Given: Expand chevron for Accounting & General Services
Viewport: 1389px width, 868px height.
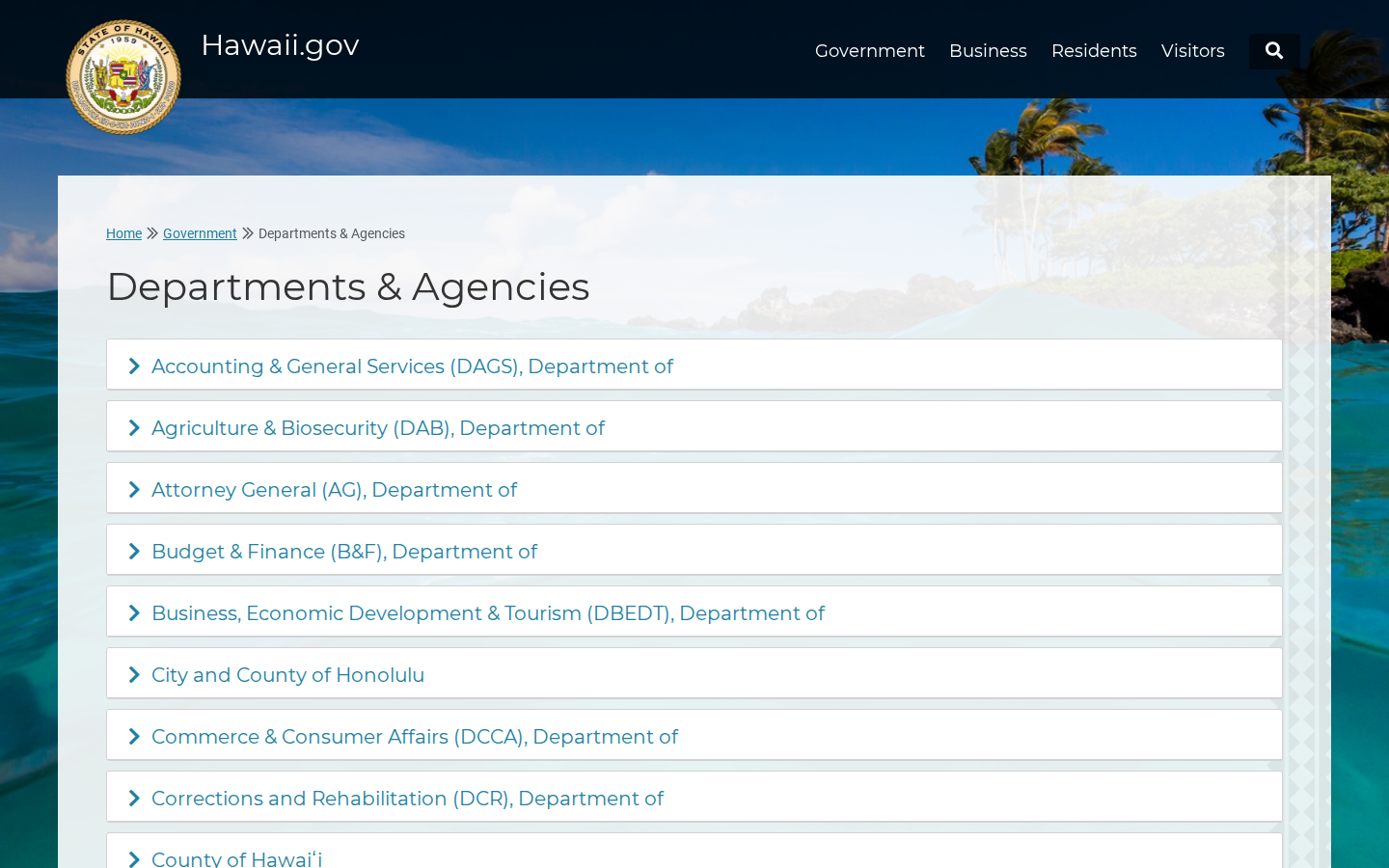Looking at the screenshot, I should [134, 366].
